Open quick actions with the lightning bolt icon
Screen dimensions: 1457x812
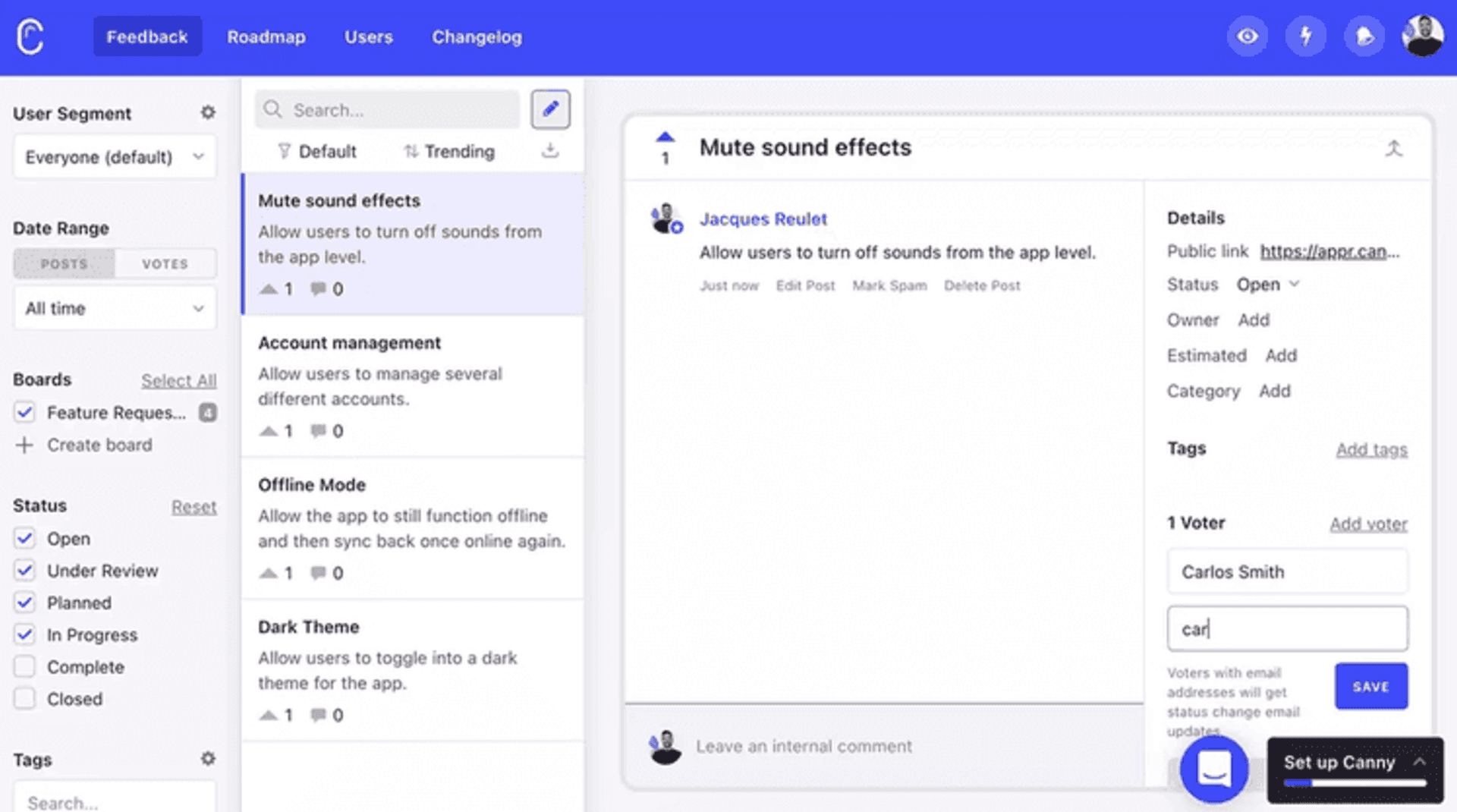click(x=1305, y=36)
